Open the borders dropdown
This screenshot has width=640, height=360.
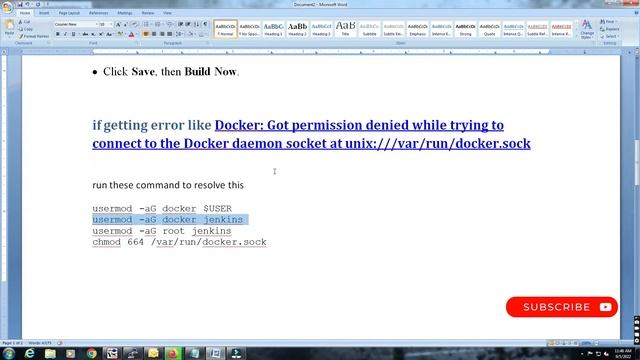[202, 34]
